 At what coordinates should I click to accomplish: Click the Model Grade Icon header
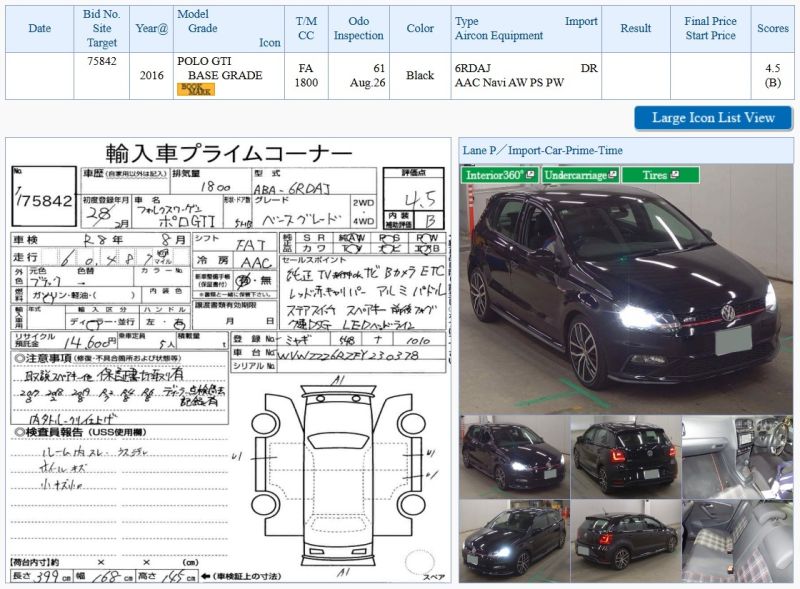[229, 29]
